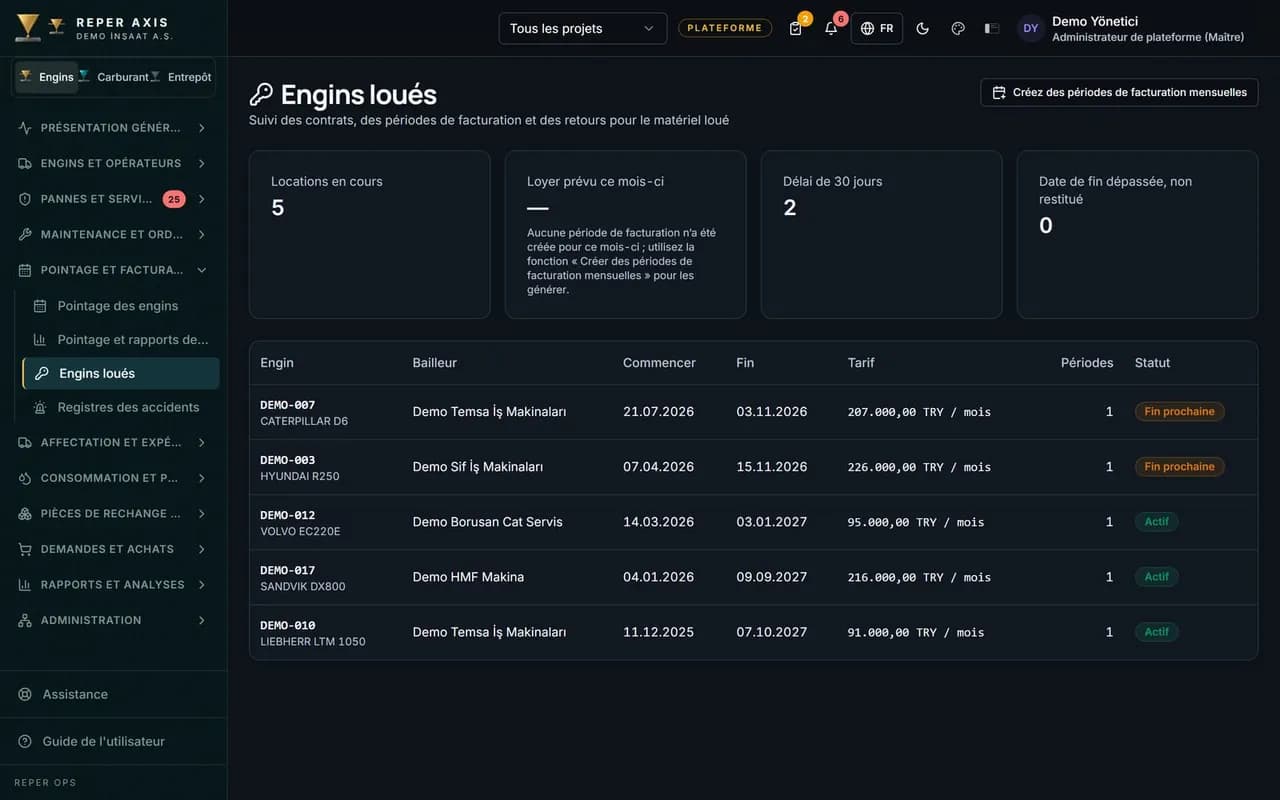Click the Reper Axis logo

(x=28, y=27)
